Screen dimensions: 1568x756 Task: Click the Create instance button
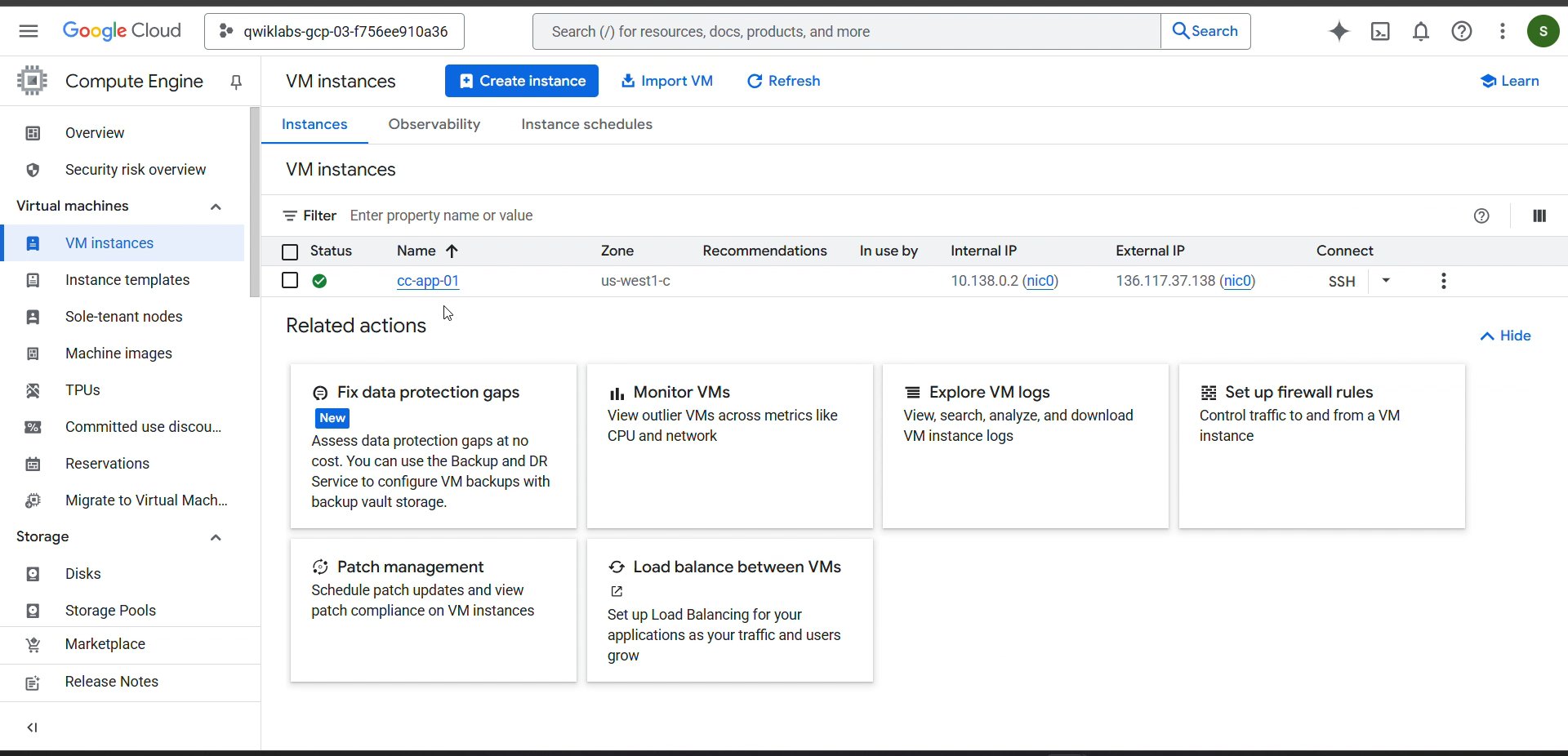coord(522,81)
